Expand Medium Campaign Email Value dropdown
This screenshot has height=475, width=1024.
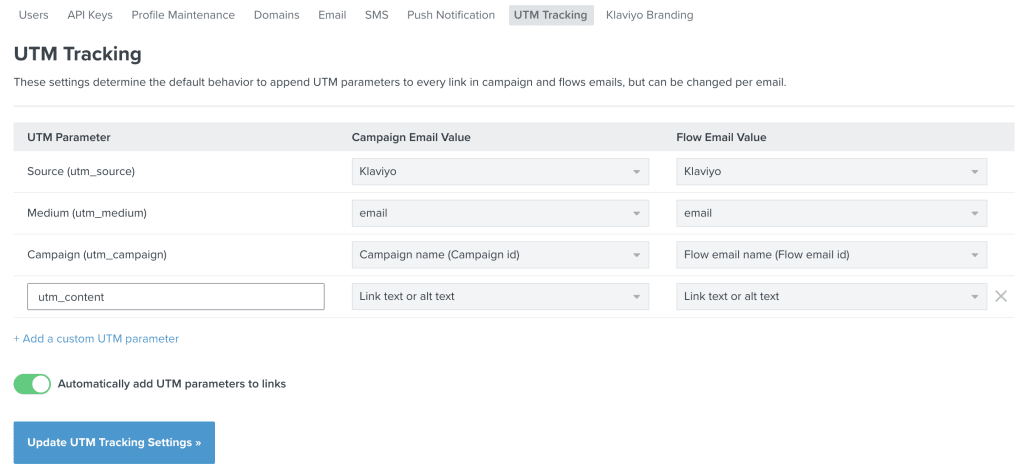pos(500,214)
